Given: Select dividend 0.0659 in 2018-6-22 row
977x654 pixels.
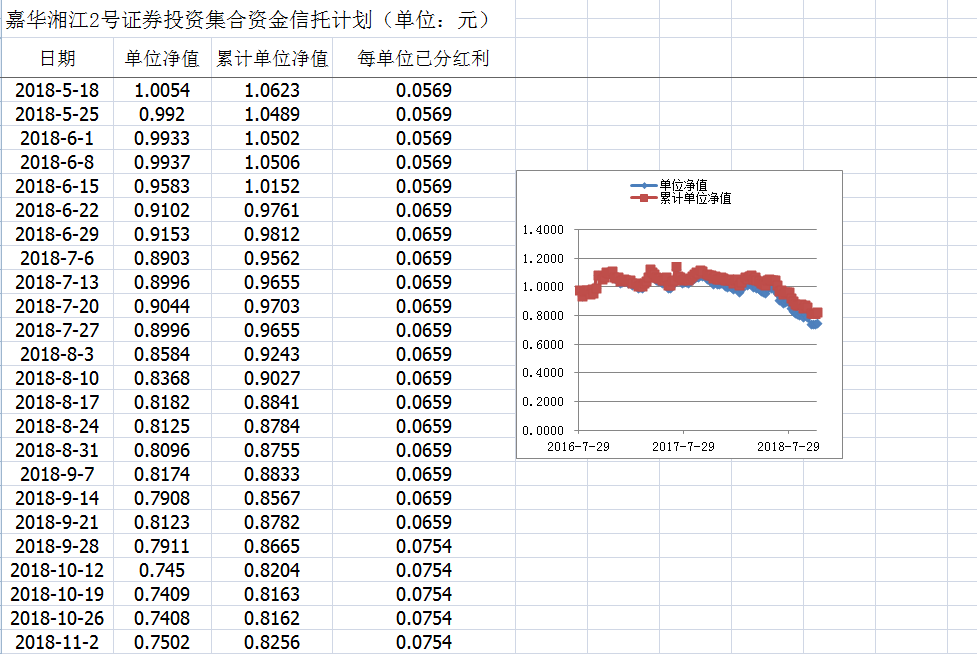Looking at the screenshot, I should (x=424, y=211).
